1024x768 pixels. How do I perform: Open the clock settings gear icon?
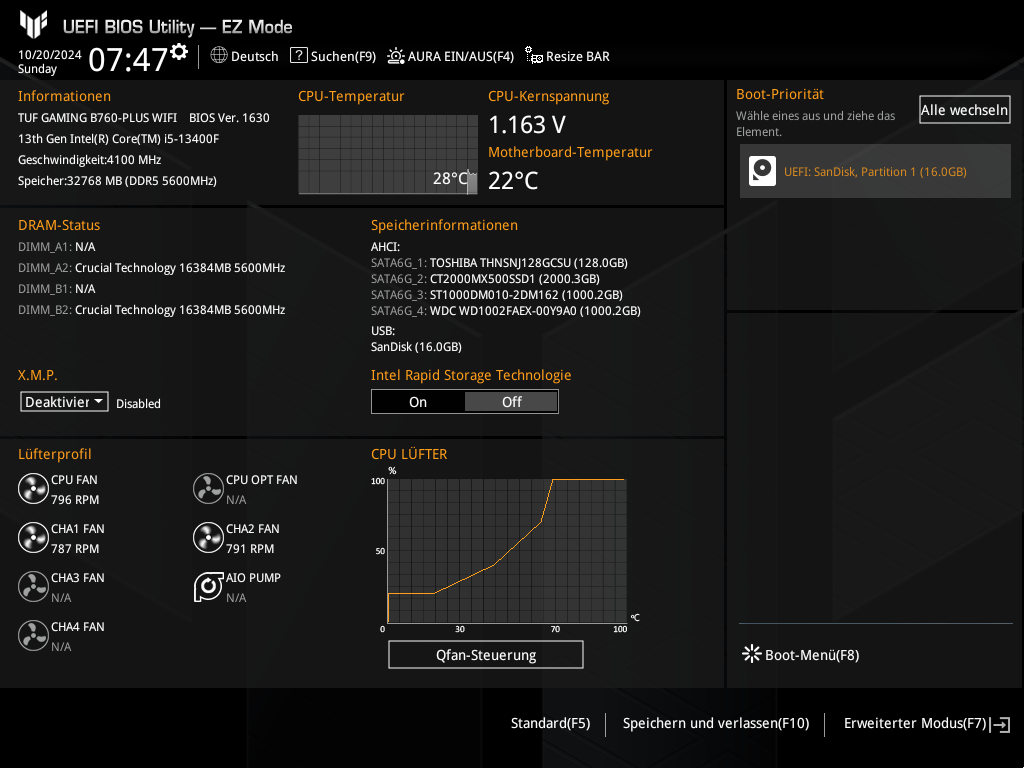pos(179,52)
